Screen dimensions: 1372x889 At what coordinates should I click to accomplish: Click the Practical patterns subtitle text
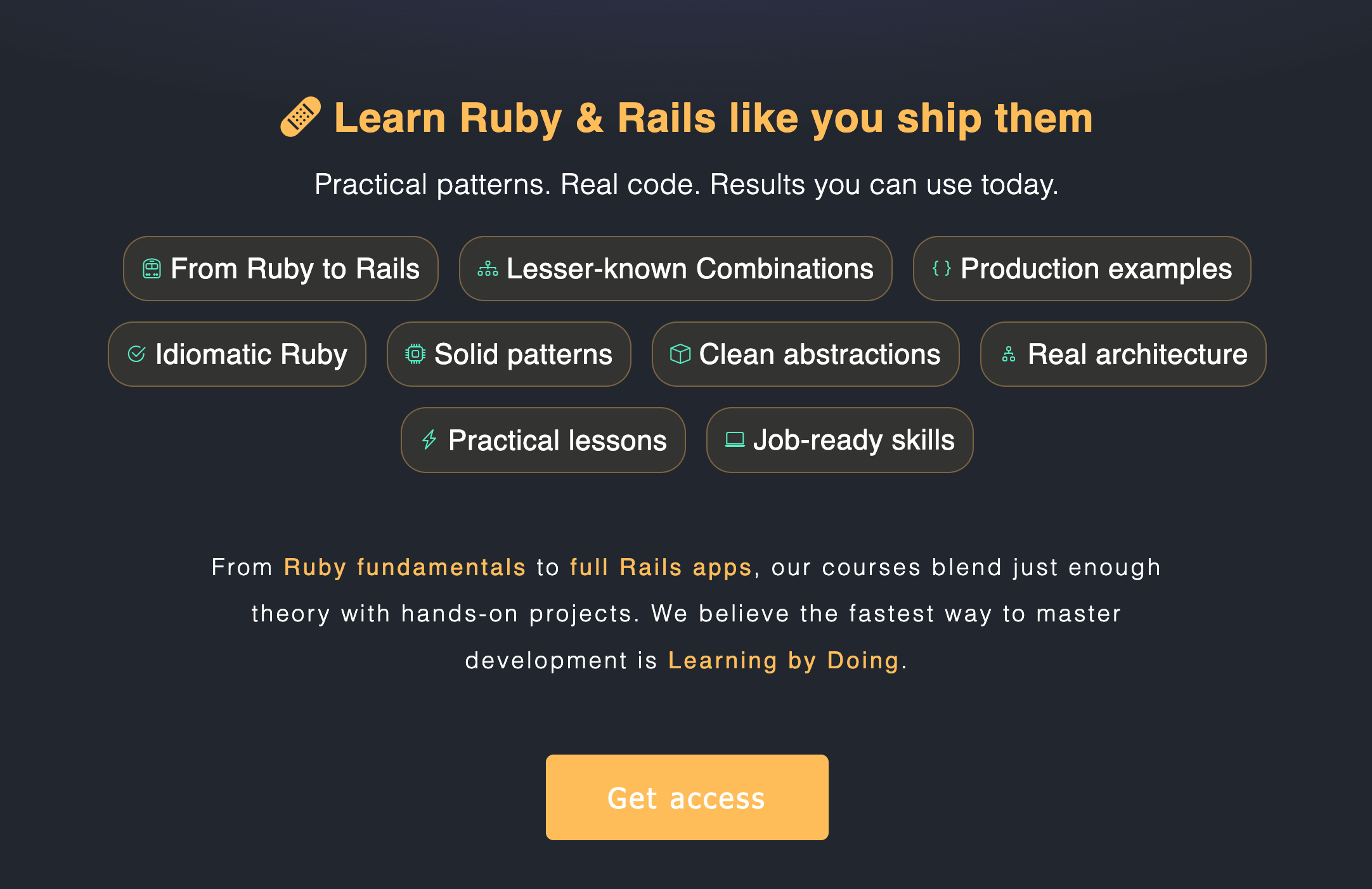[686, 185]
